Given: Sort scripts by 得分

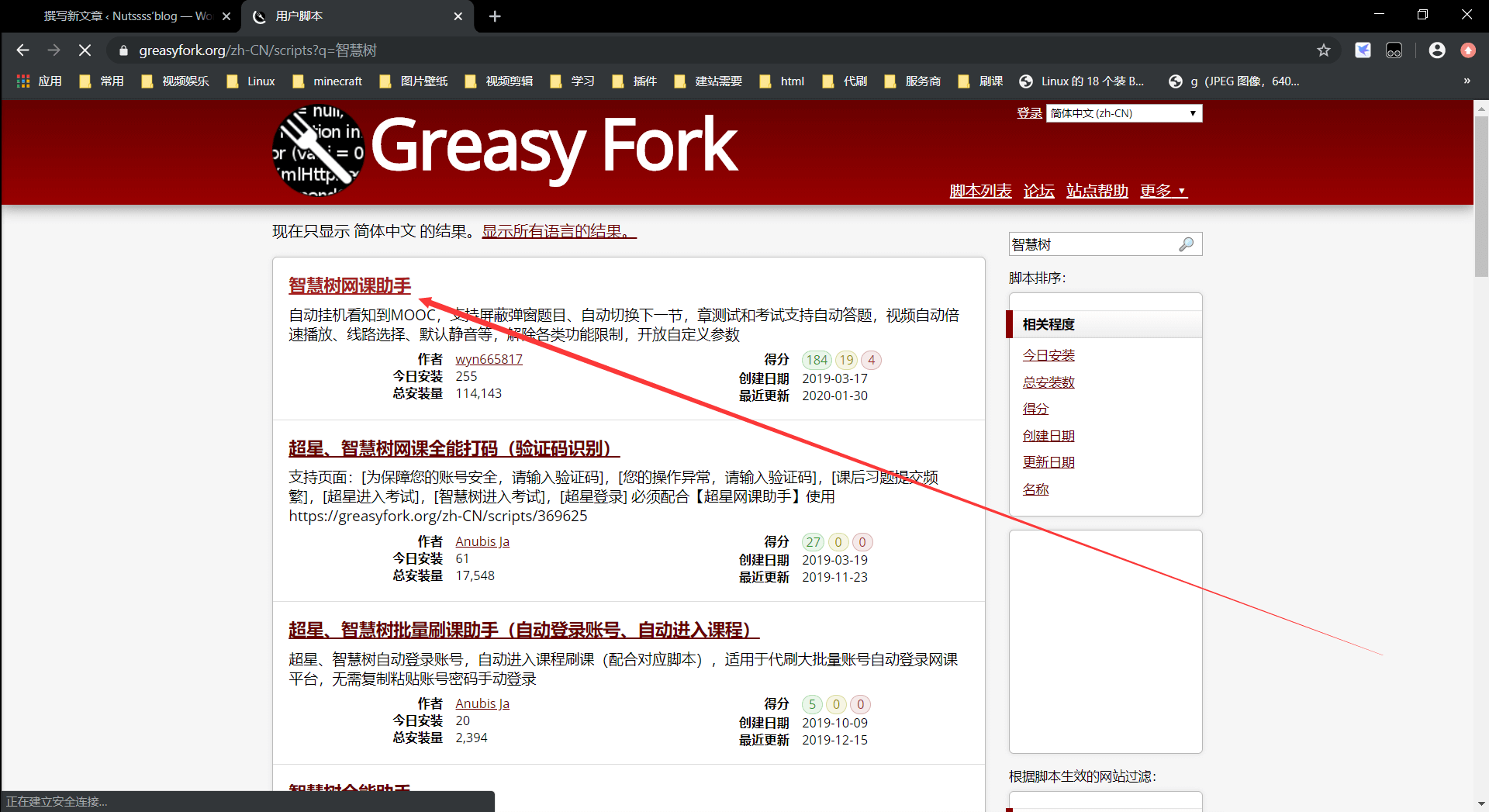Looking at the screenshot, I should [1035, 409].
